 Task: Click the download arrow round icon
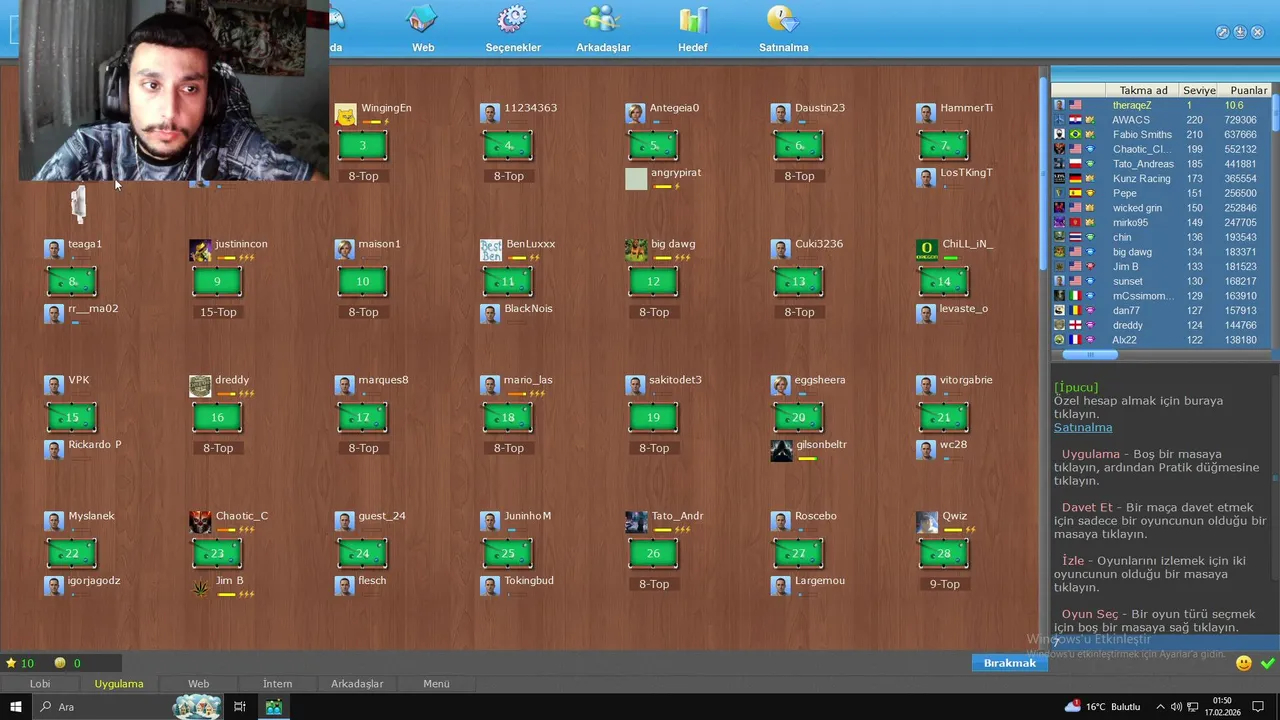pos(1240,32)
